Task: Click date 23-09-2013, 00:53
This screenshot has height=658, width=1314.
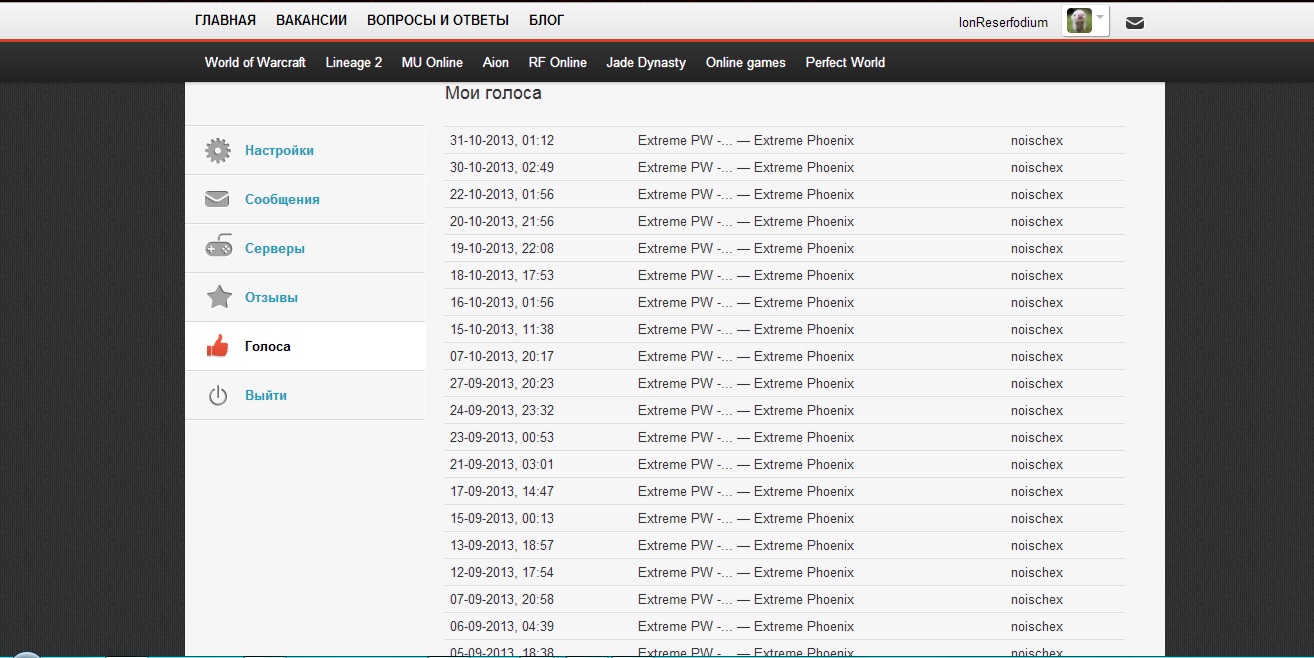Action: click(502, 438)
